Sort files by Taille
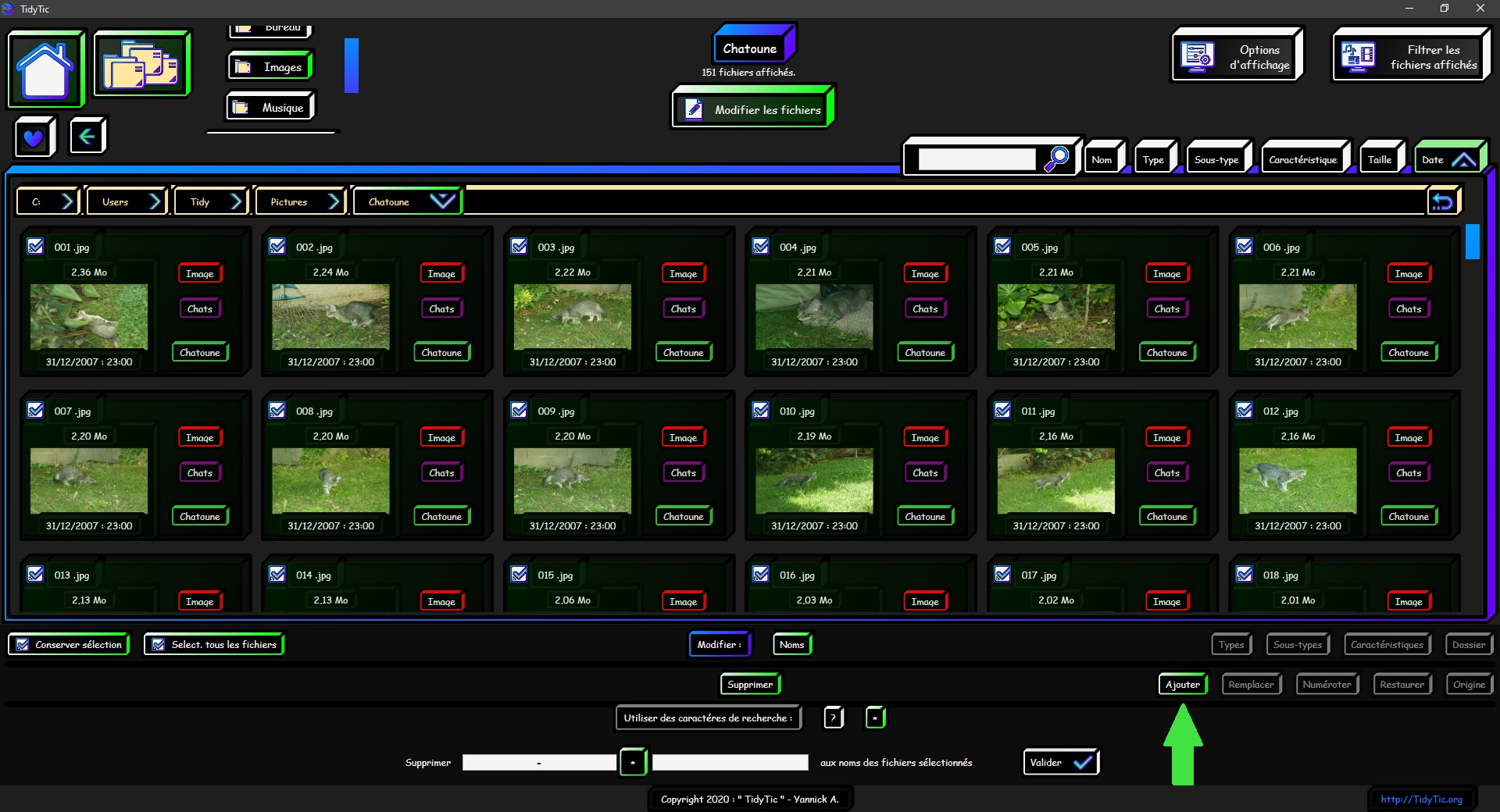This screenshot has width=1500, height=812. point(1380,160)
